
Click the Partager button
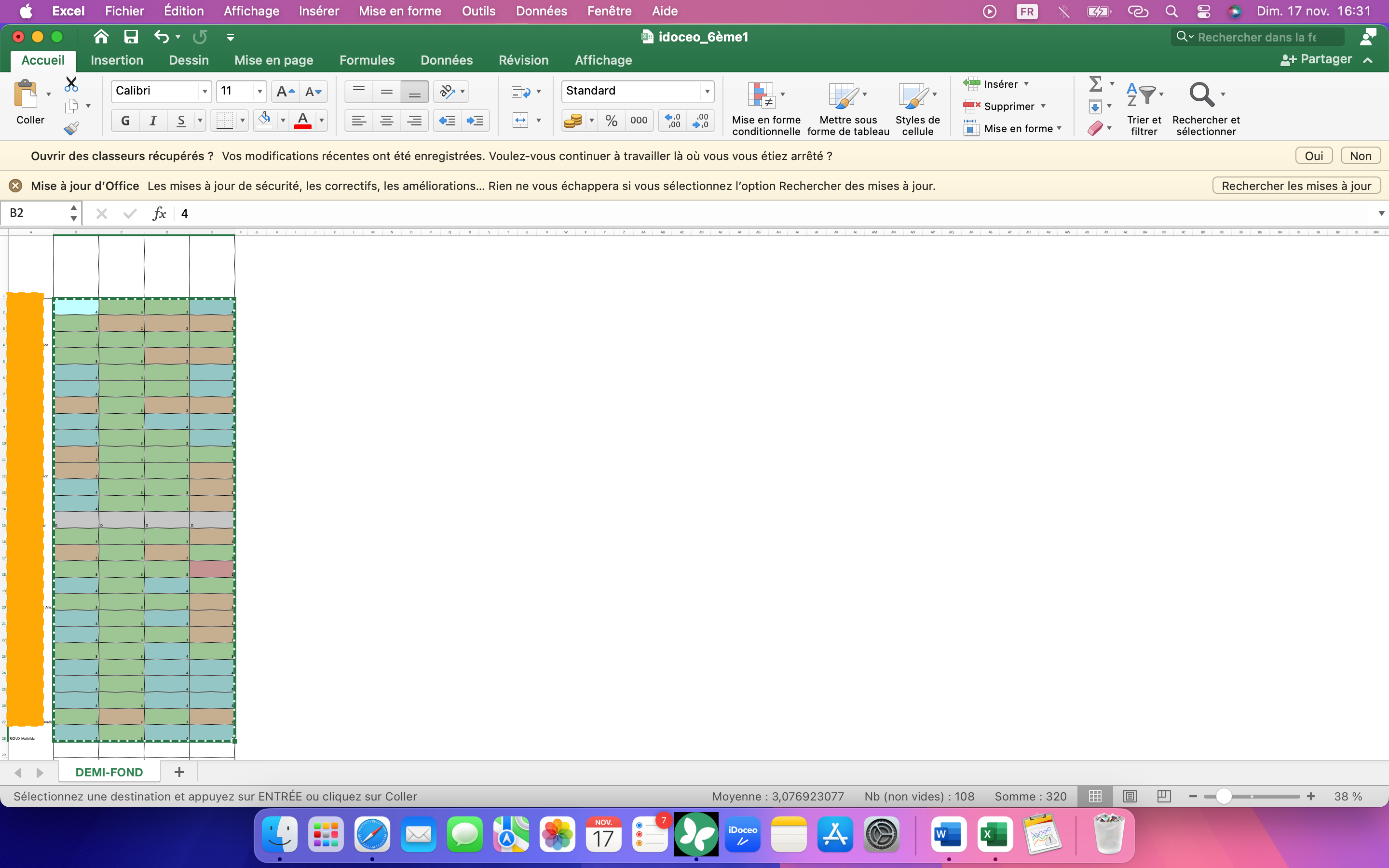pos(1316,60)
